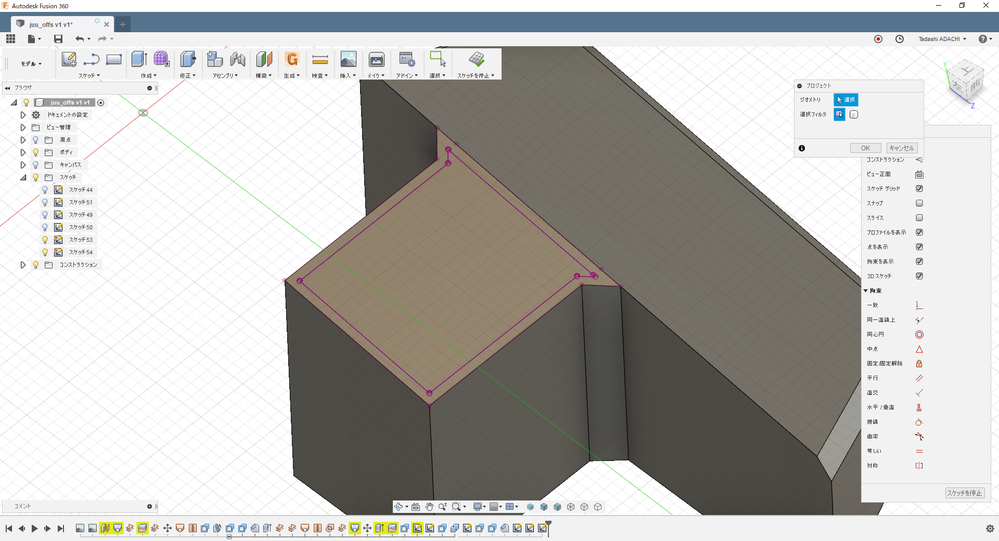Screen dimensions: 999x541
Task: Toggle the Show Points checkbox
Action: pos(919,247)
